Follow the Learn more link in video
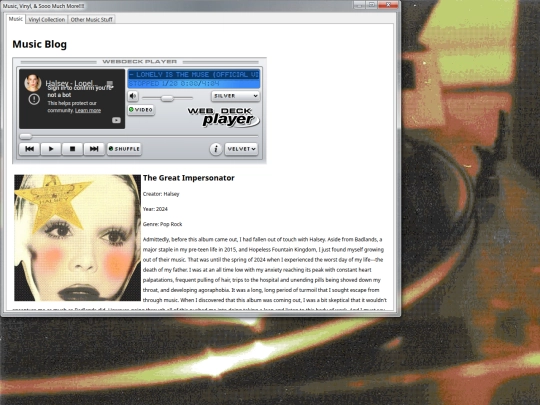The height and width of the screenshot is (405, 540). pyautogui.click(x=88, y=111)
